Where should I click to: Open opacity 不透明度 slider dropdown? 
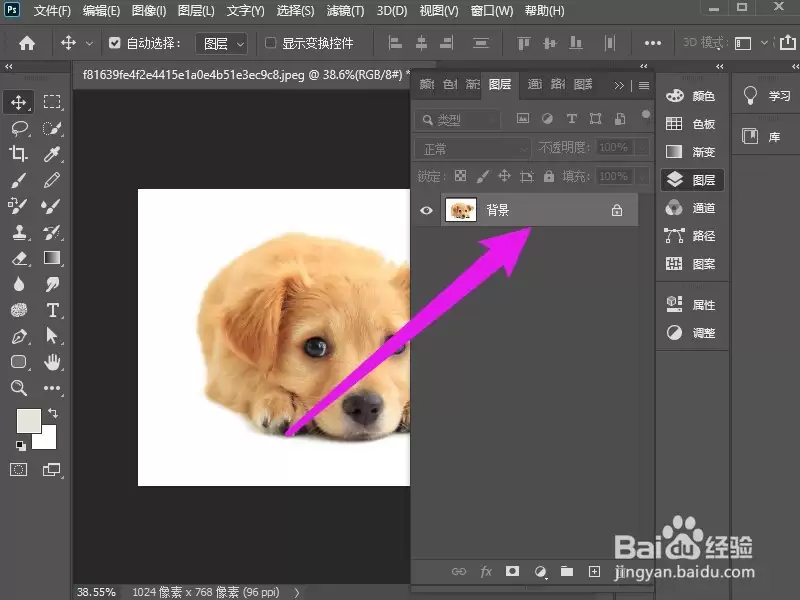642,148
